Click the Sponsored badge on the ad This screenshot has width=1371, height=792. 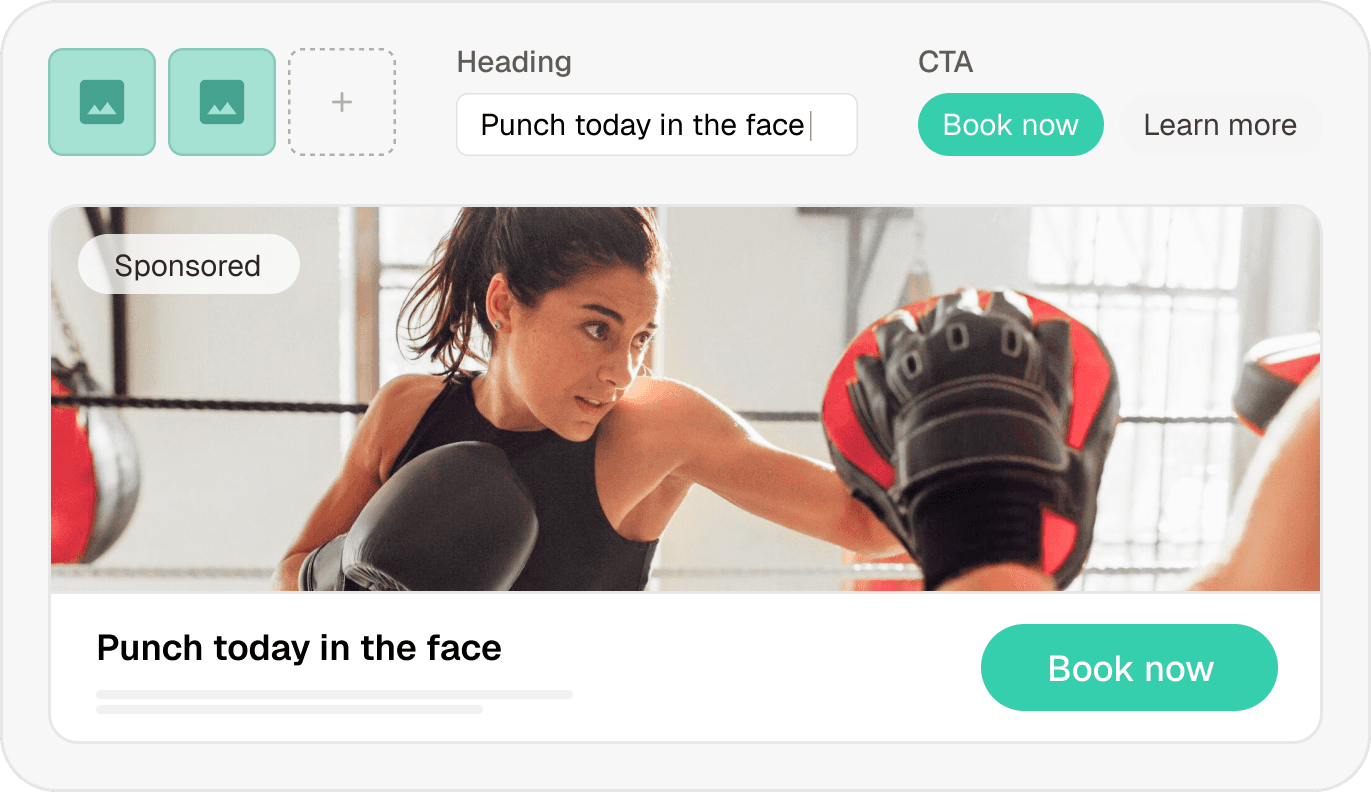tap(188, 265)
